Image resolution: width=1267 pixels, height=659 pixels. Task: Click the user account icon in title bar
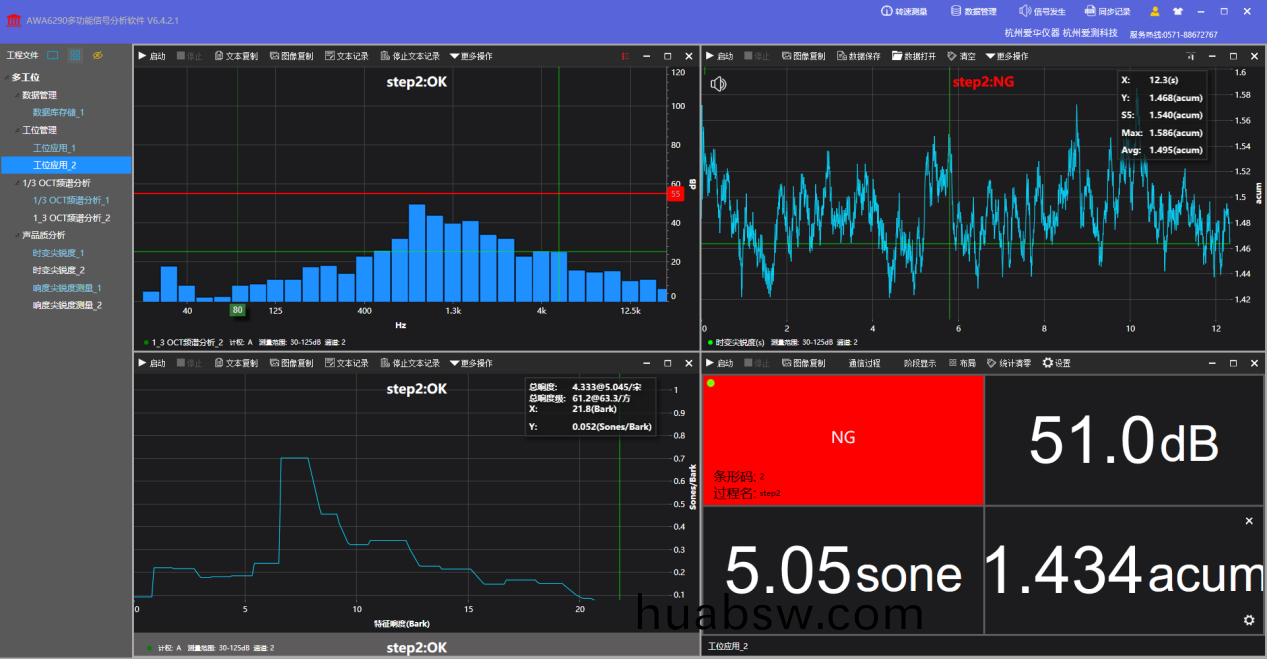point(1155,11)
